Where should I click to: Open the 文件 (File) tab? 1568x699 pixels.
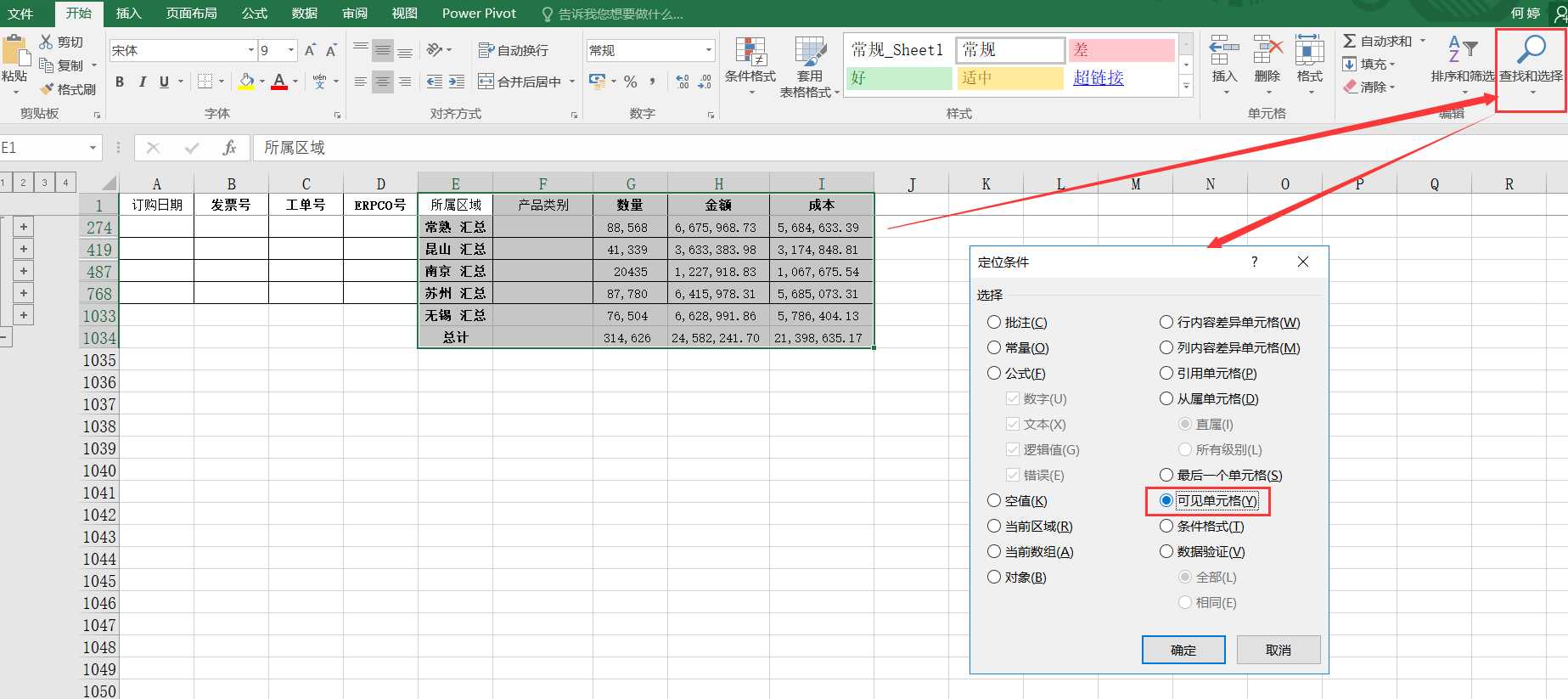(x=20, y=14)
